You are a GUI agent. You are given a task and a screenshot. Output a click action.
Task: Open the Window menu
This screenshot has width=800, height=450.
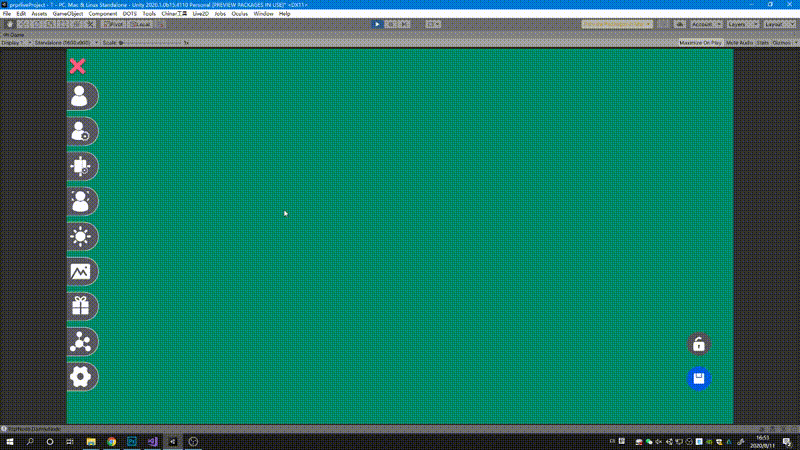tap(263, 14)
